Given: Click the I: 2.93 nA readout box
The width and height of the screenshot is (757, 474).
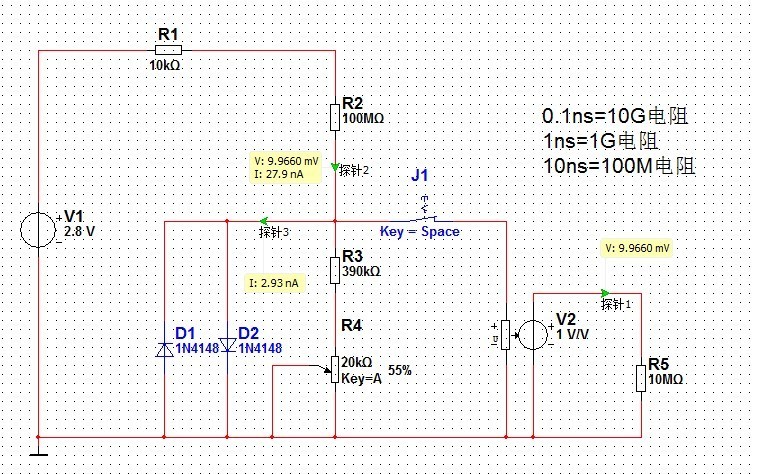Looking at the screenshot, I should point(274,283).
